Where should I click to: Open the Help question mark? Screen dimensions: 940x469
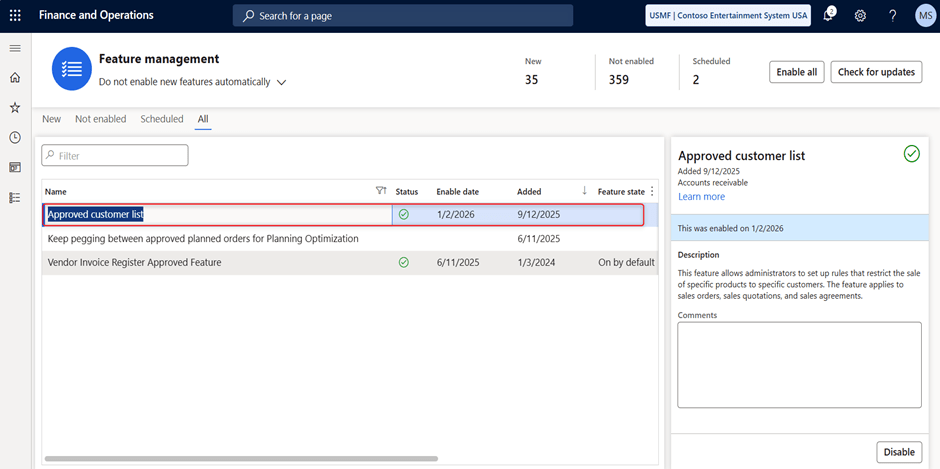coord(892,16)
